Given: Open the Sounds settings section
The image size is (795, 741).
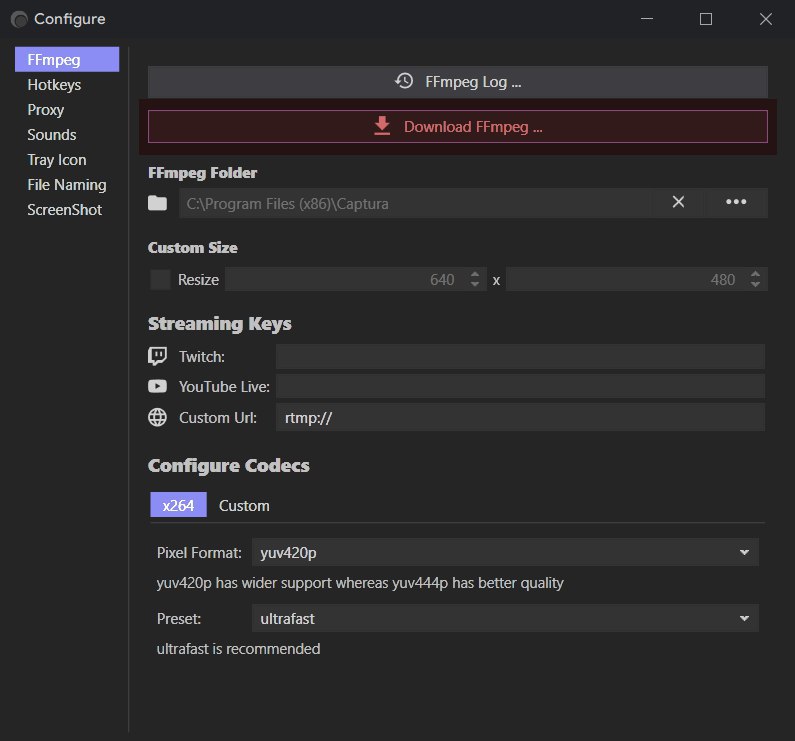Looking at the screenshot, I should 52,134.
